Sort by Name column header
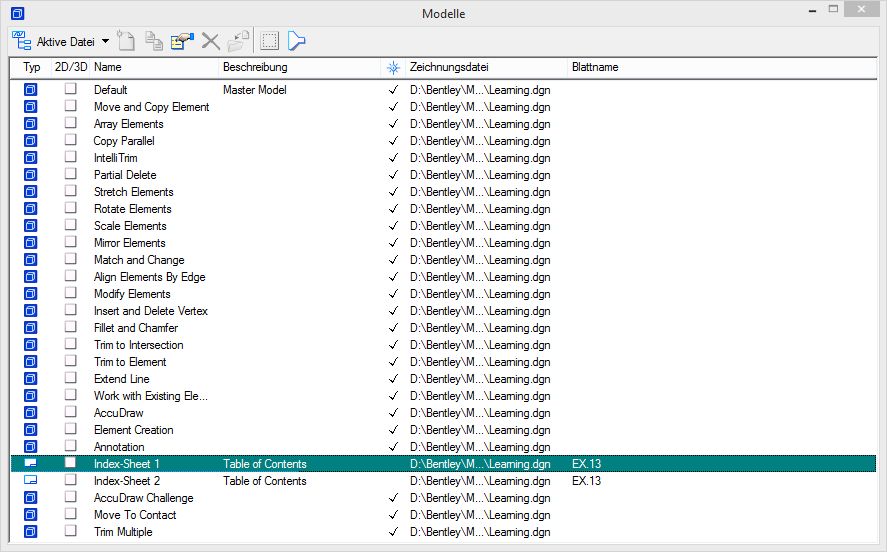Viewport: 887px width, 552px height. (107, 67)
